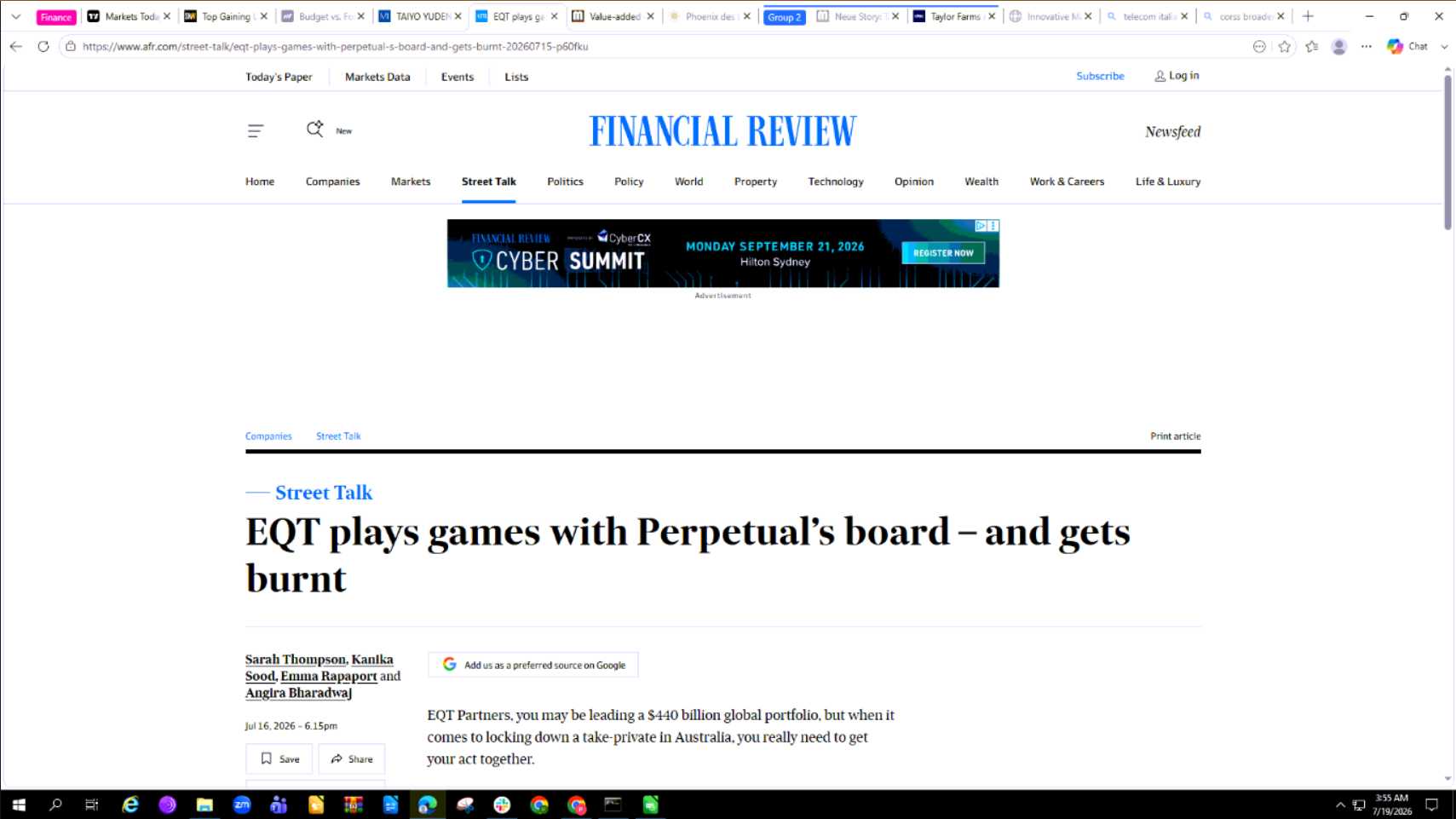Viewport: 1456px width, 819px height.
Task: Open the Politics nav section
Action: pyautogui.click(x=565, y=182)
